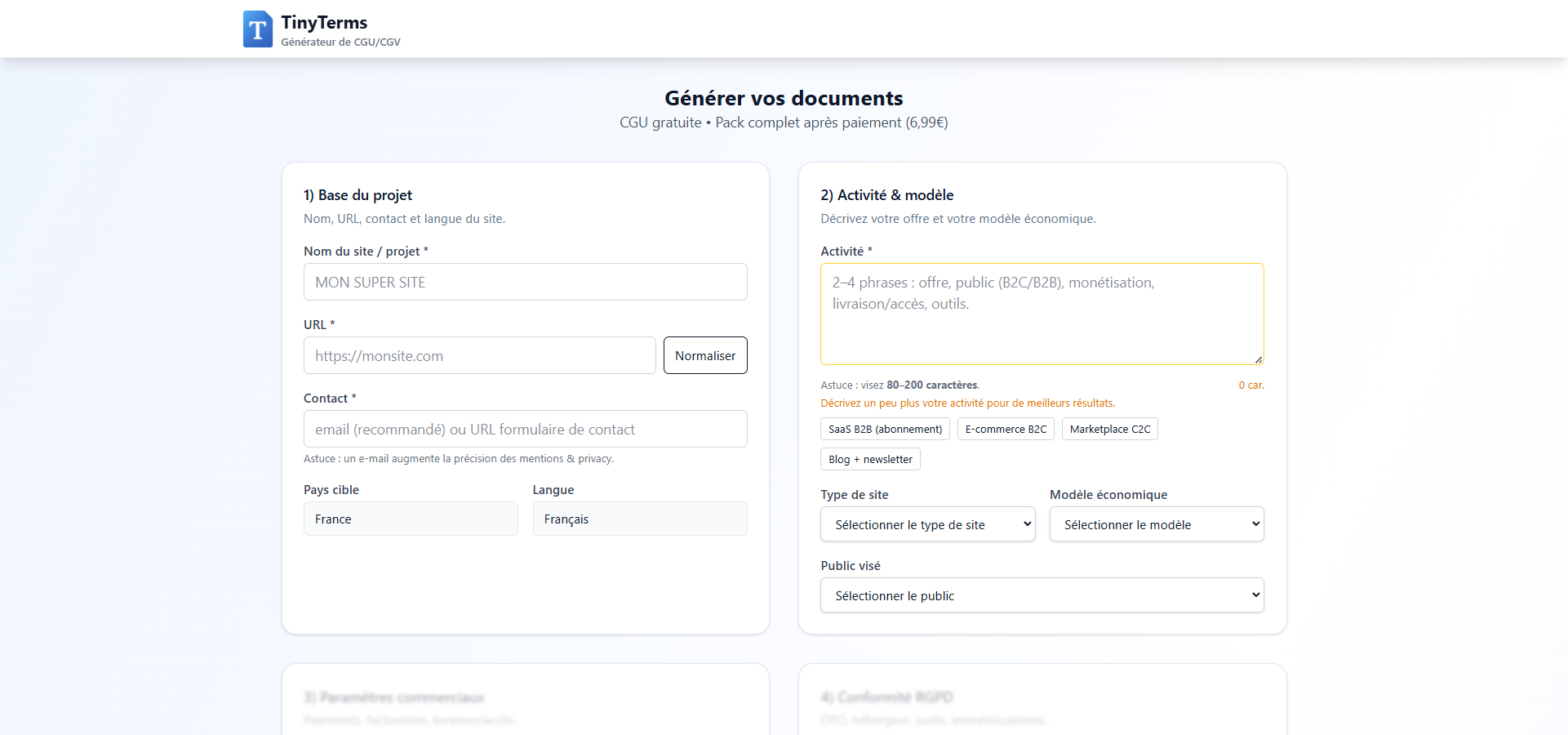Open the dropdown arrow on Type de site

1024,524
